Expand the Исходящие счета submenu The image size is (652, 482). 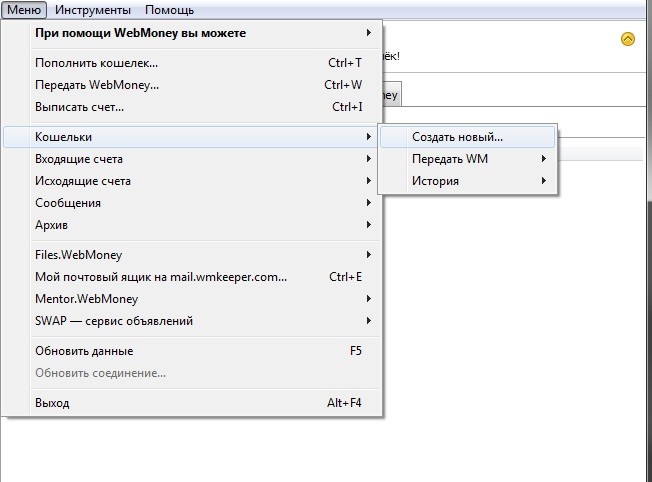tap(192, 181)
